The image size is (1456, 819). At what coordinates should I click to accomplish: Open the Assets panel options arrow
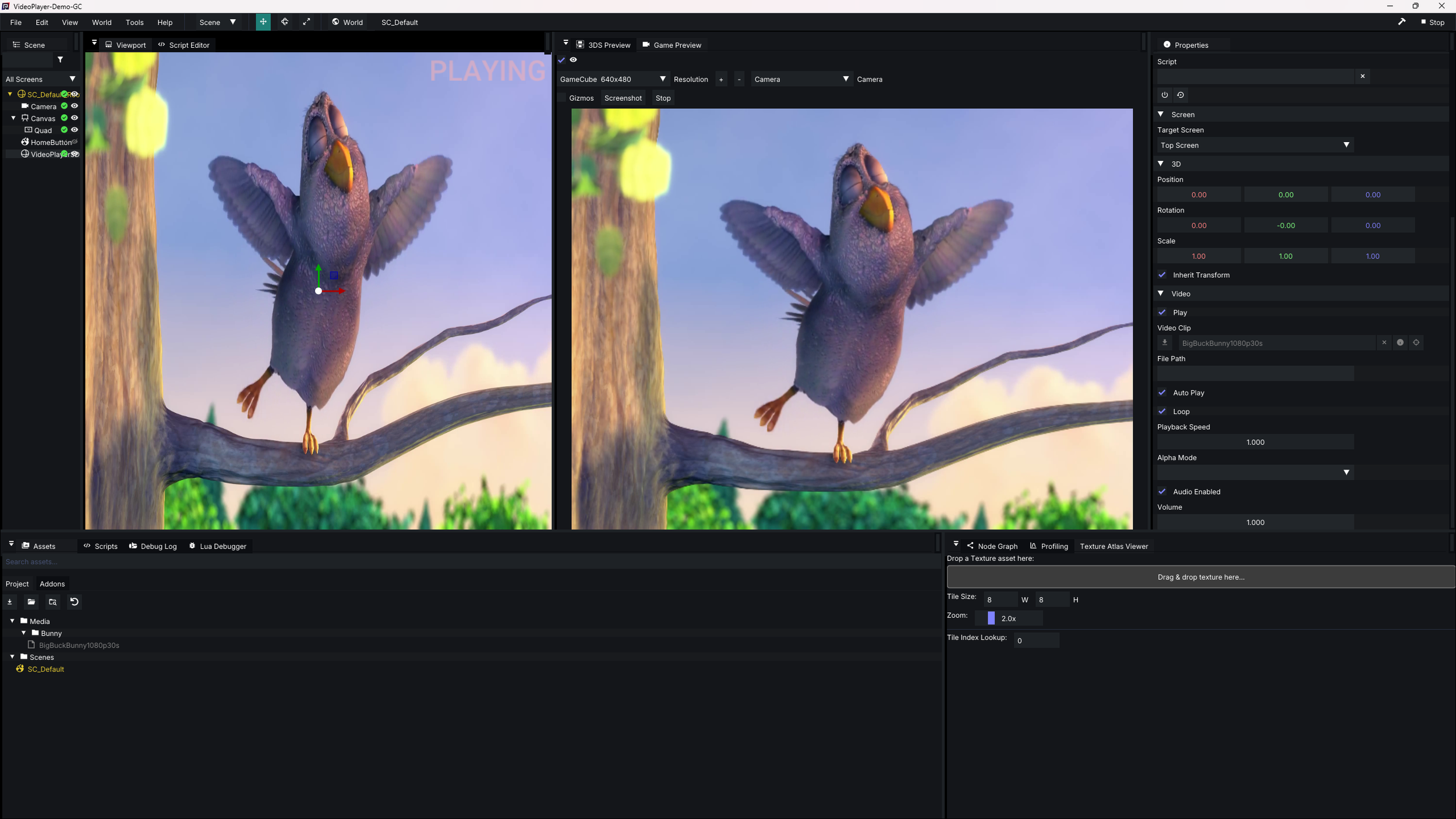(x=11, y=544)
